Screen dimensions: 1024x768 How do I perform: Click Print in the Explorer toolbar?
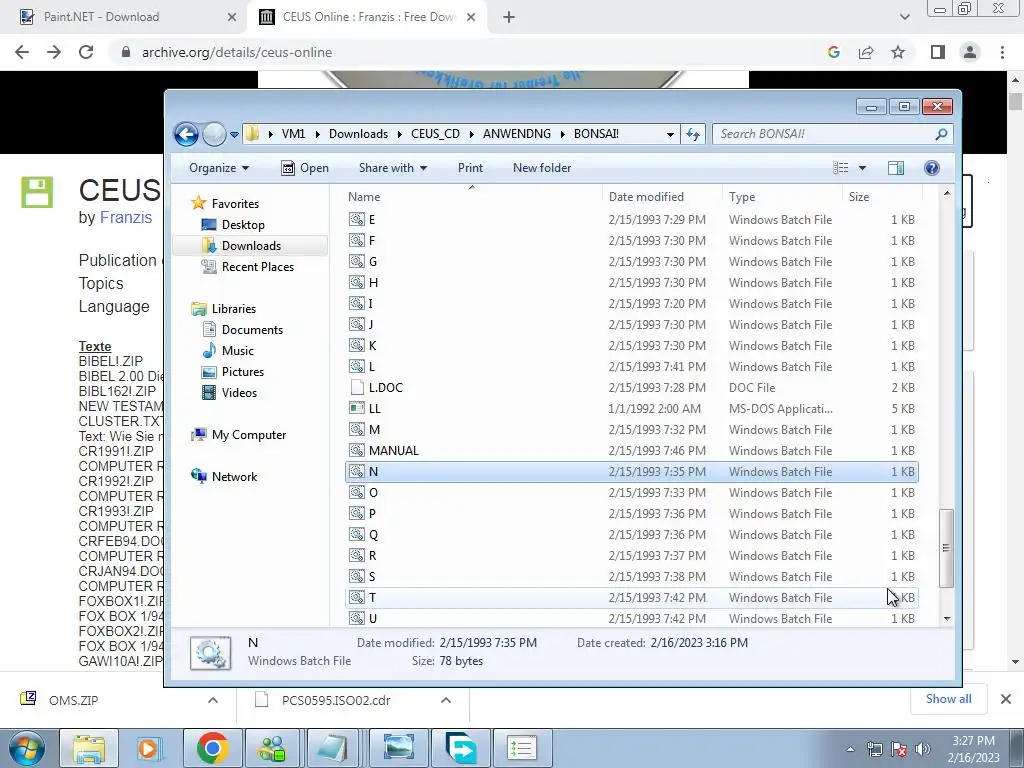point(470,168)
